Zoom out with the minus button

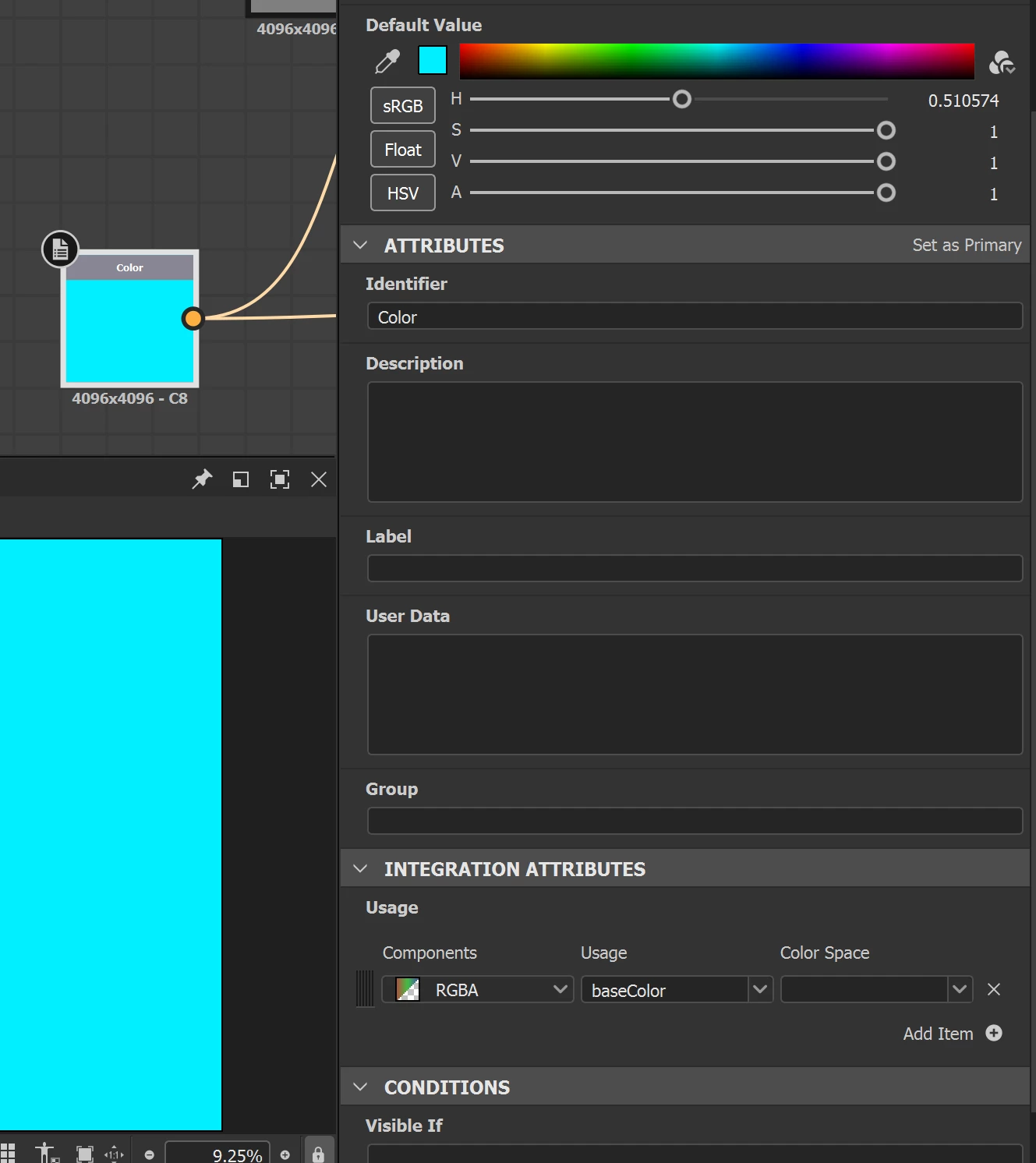150,1155
